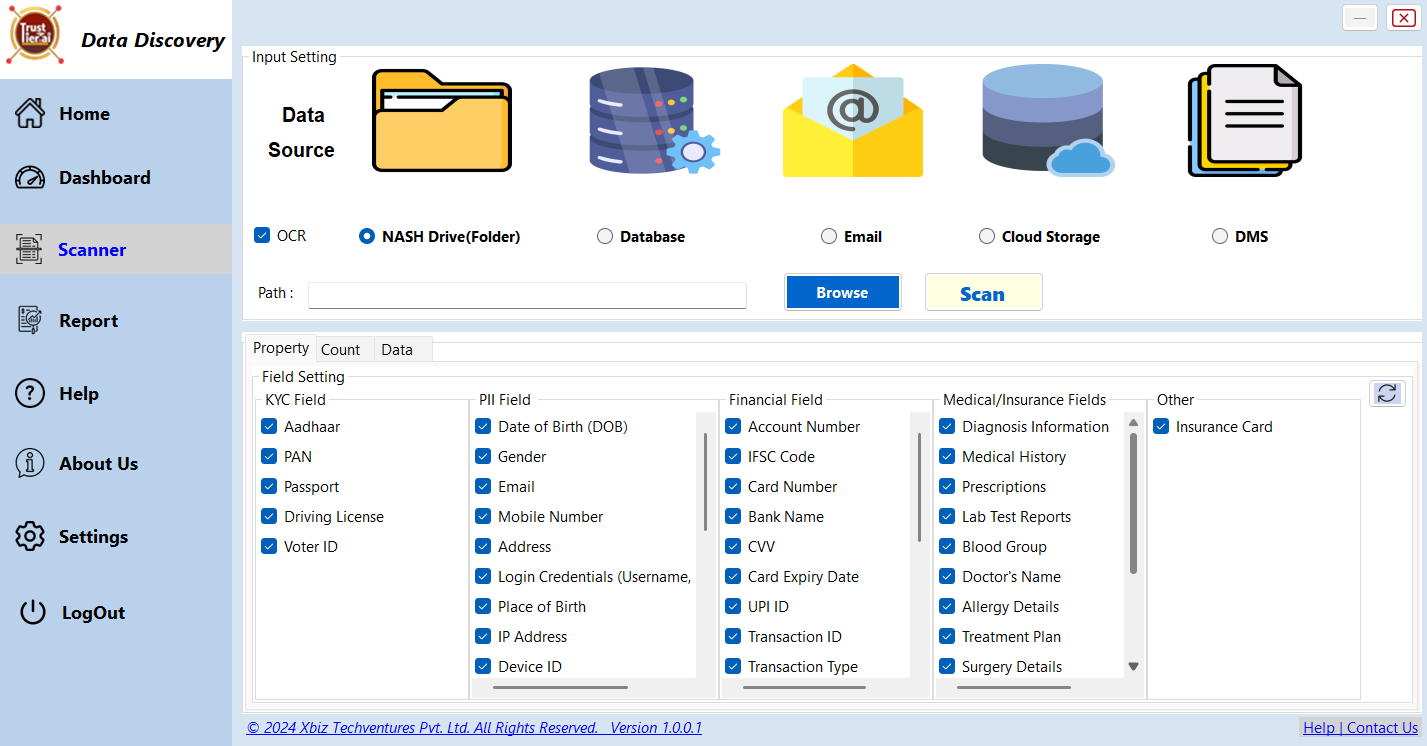Click the DMS documents icon
This screenshot has height=746, width=1427.
click(x=1245, y=122)
